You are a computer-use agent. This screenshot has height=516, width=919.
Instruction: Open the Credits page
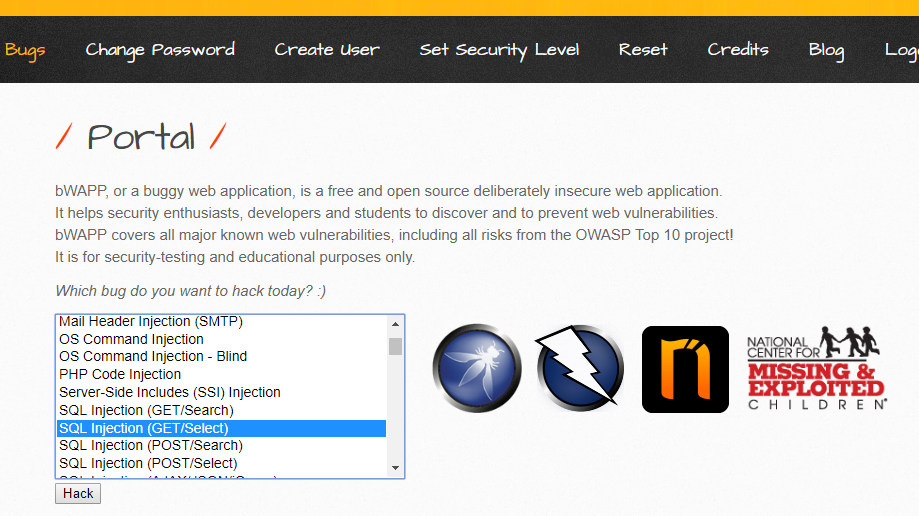click(738, 50)
